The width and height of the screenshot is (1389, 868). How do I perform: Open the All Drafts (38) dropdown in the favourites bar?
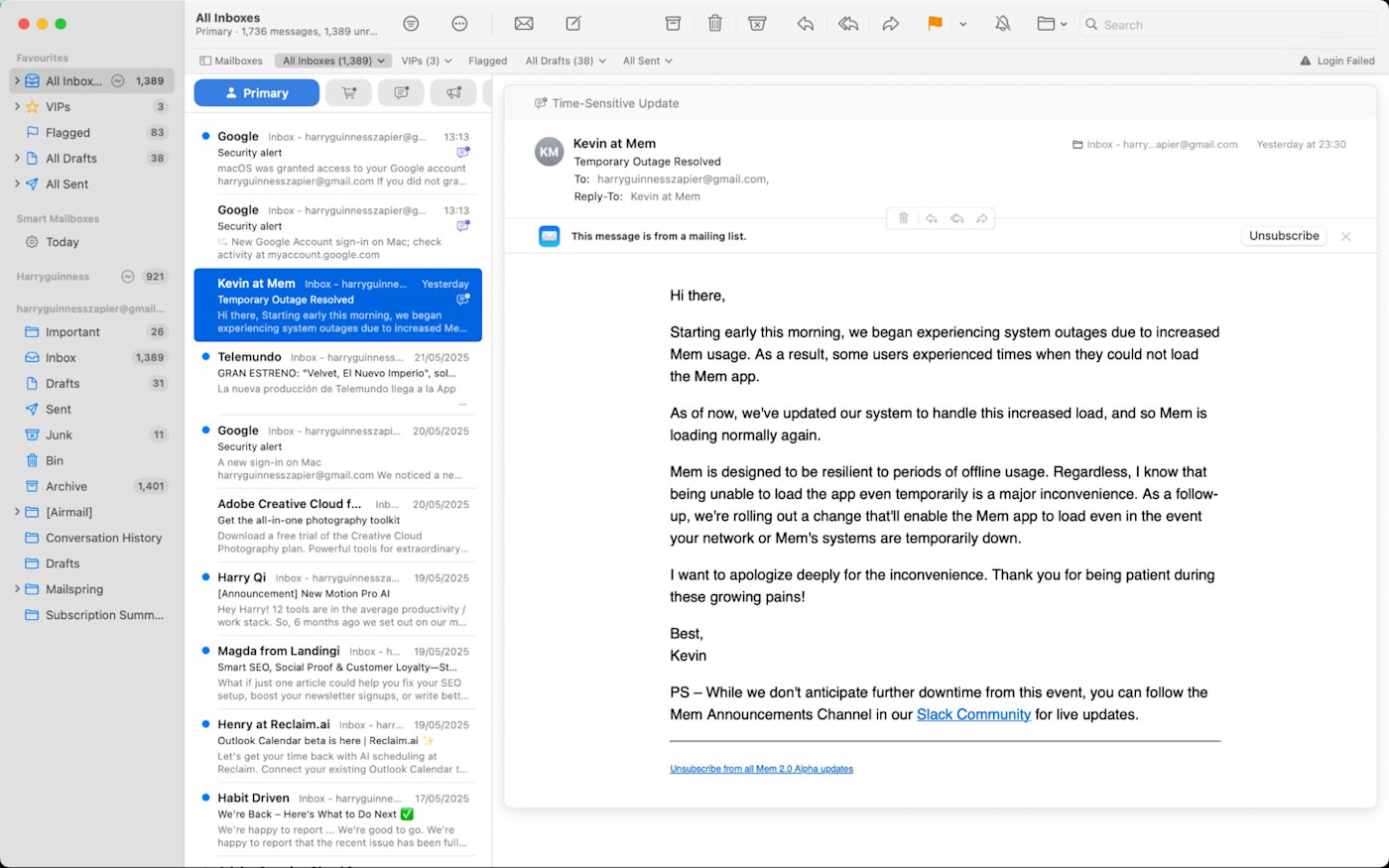coord(566,61)
